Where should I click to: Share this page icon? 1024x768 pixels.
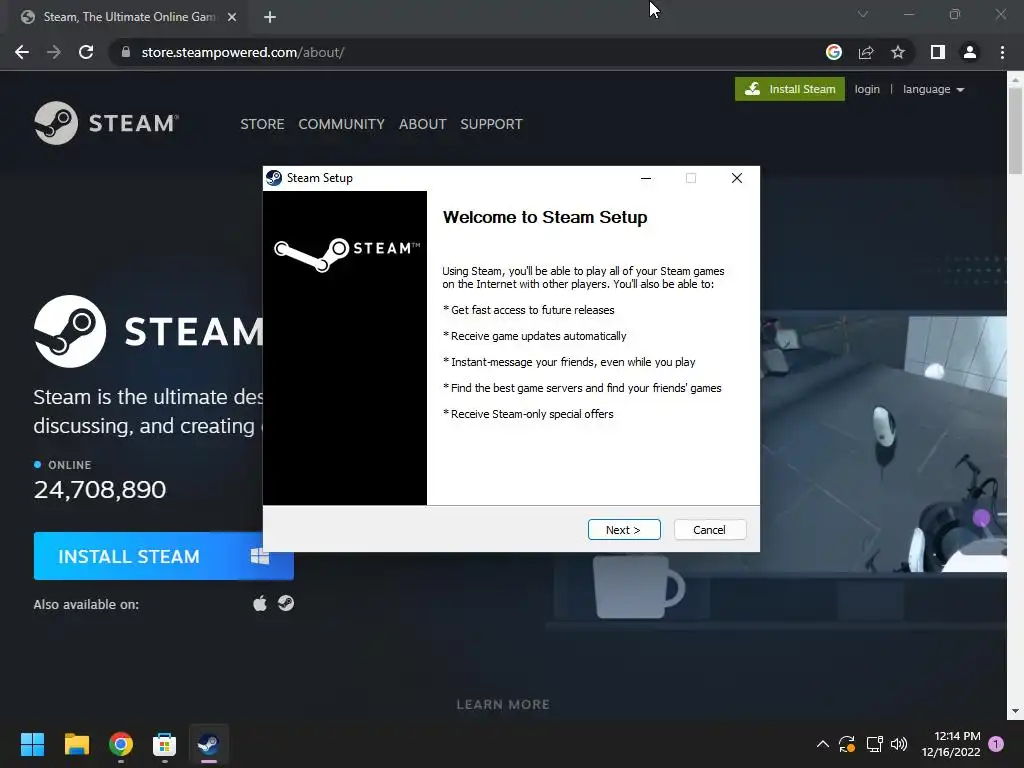(x=866, y=52)
